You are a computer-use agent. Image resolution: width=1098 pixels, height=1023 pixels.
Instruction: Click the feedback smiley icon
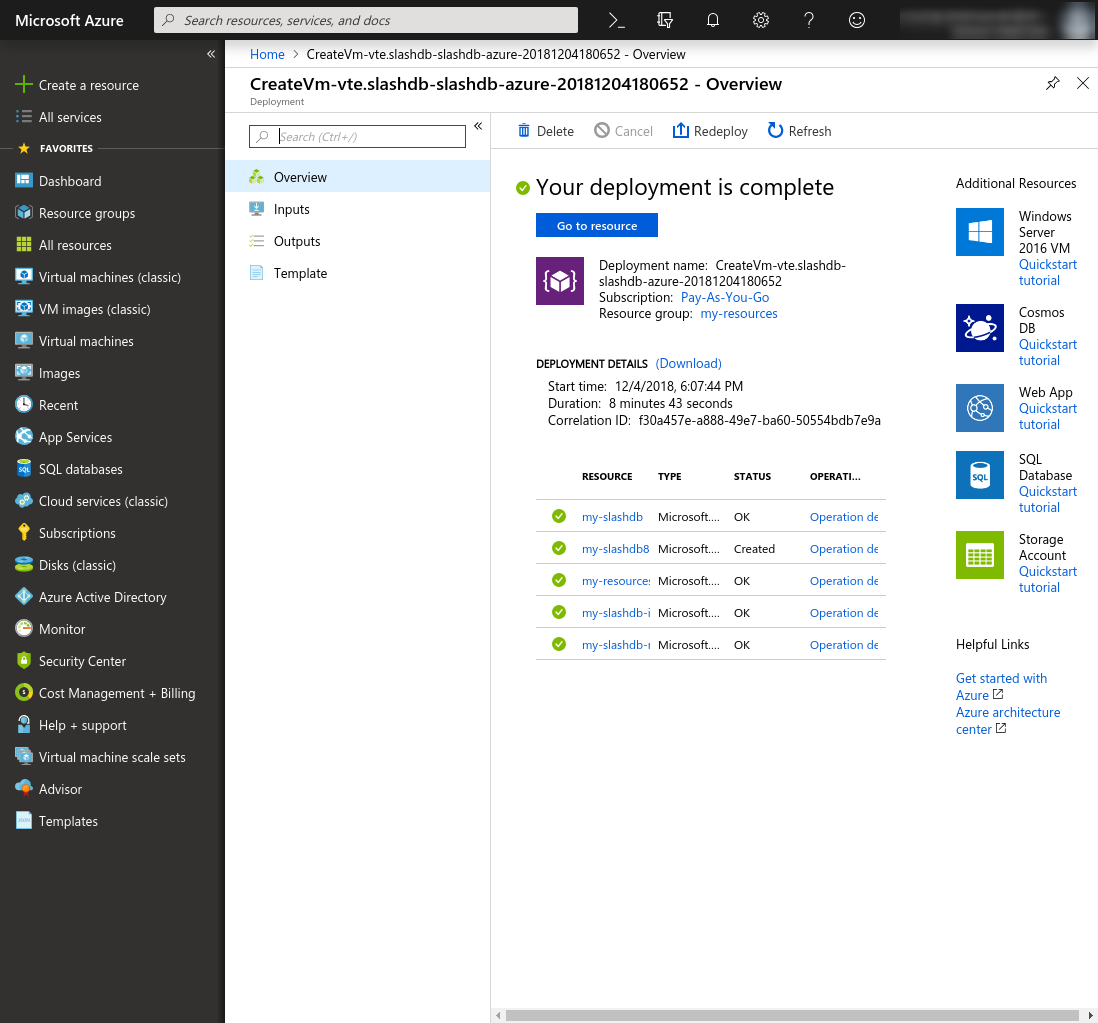click(857, 20)
